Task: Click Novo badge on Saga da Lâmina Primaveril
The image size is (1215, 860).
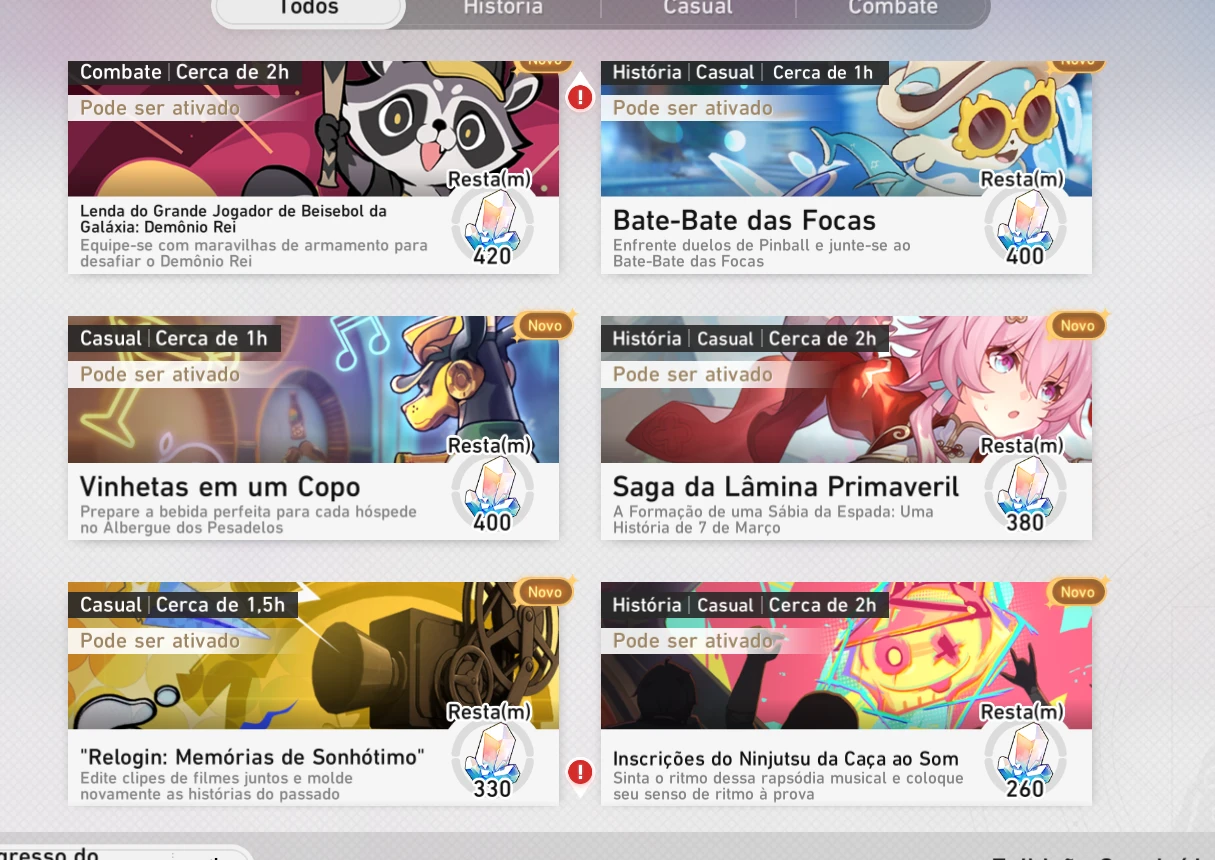Action: click(1077, 325)
